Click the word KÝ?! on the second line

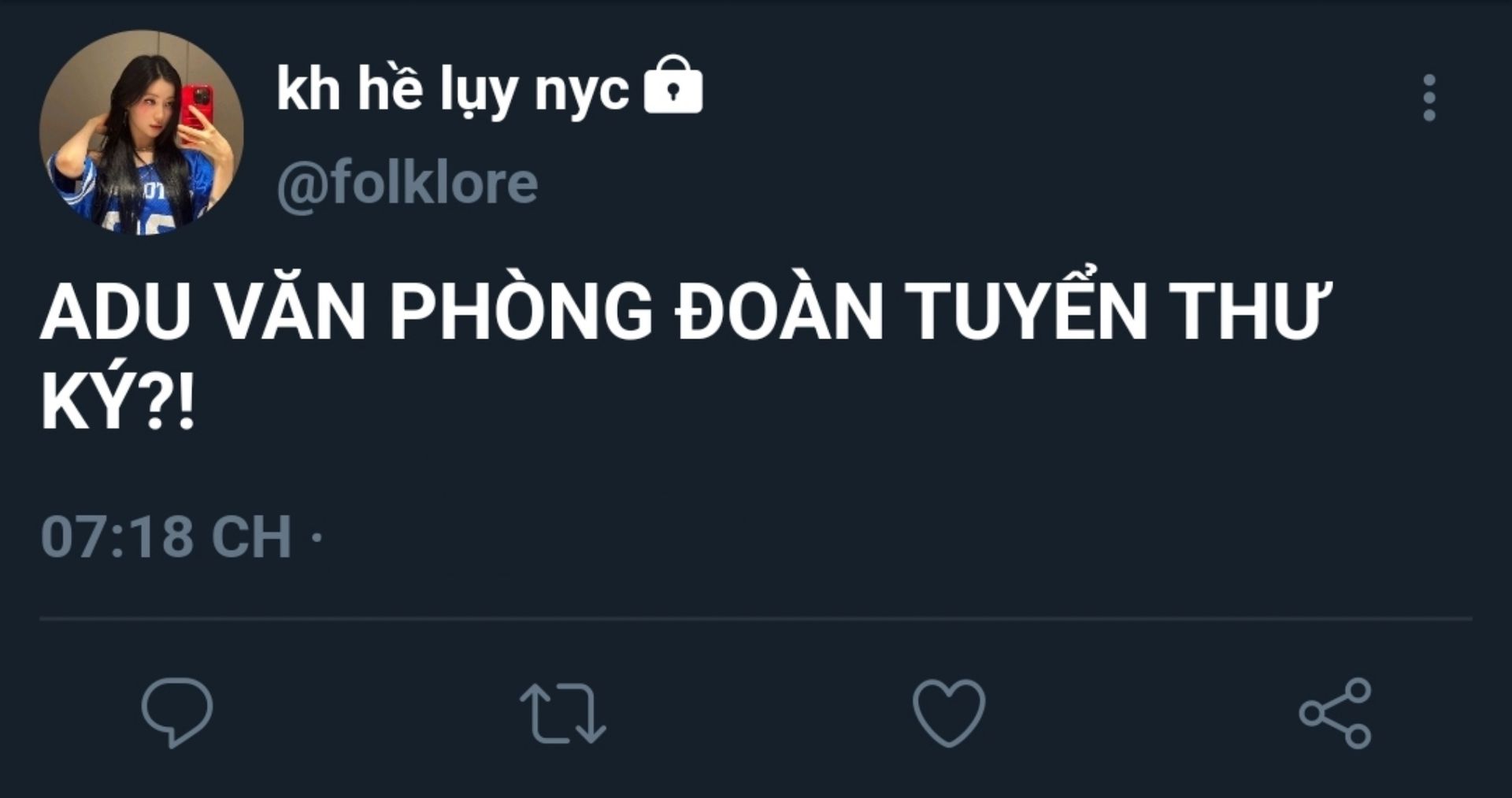117,401
